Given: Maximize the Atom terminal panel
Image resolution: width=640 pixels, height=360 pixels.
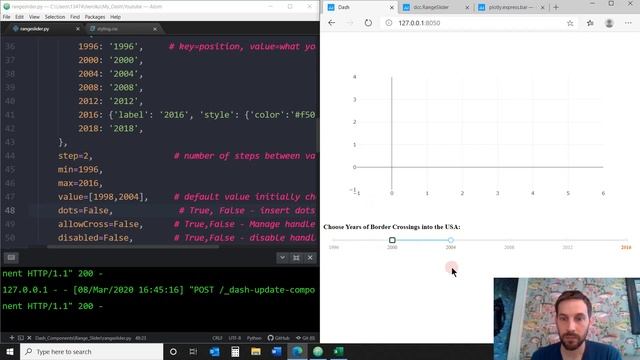Looking at the screenshot, I should [x=296, y=258].
